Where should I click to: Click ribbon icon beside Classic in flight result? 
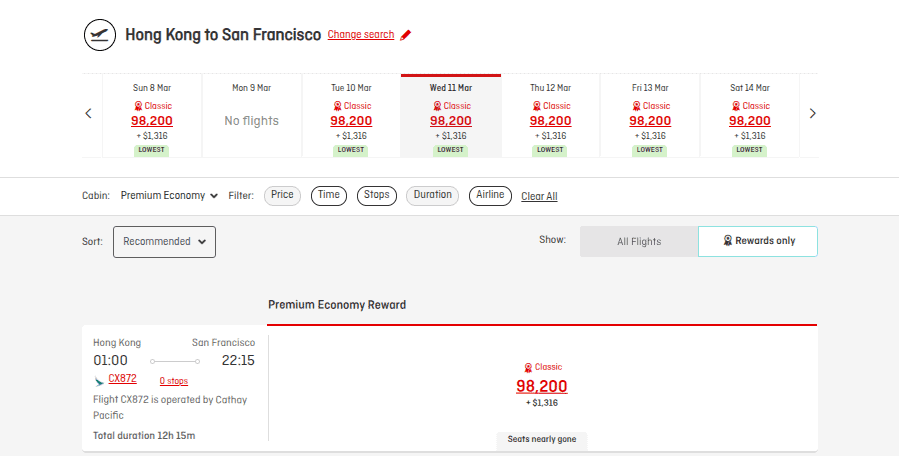(528, 368)
